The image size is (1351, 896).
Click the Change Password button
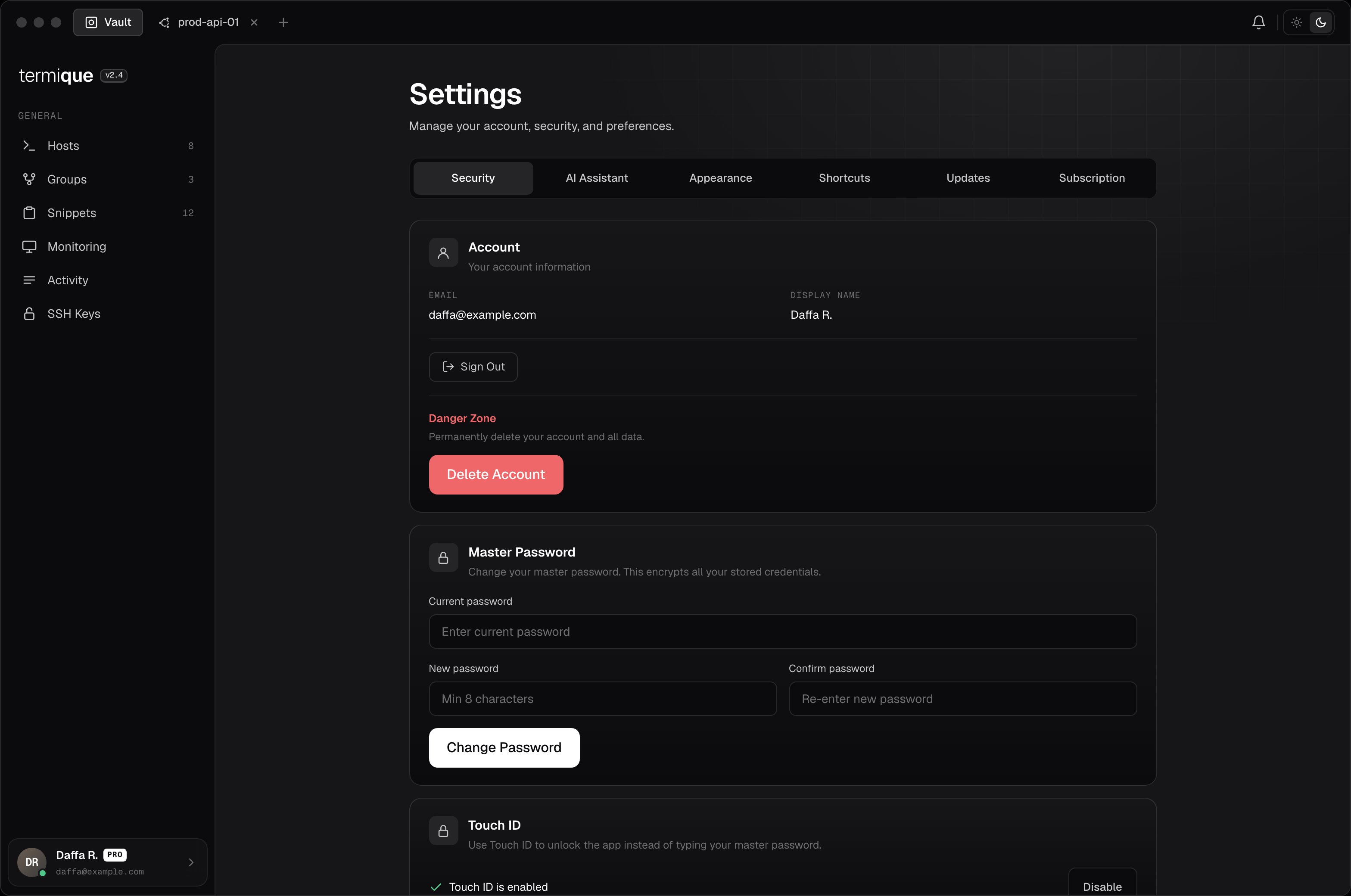(x=504, y=748)
